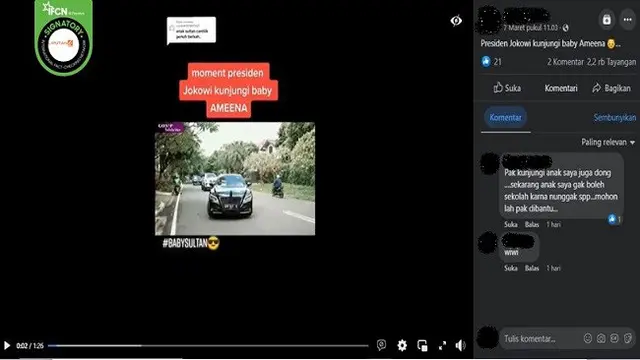Add a sticker to comment
Screen dimensions: 640x360
coord(628,338)
